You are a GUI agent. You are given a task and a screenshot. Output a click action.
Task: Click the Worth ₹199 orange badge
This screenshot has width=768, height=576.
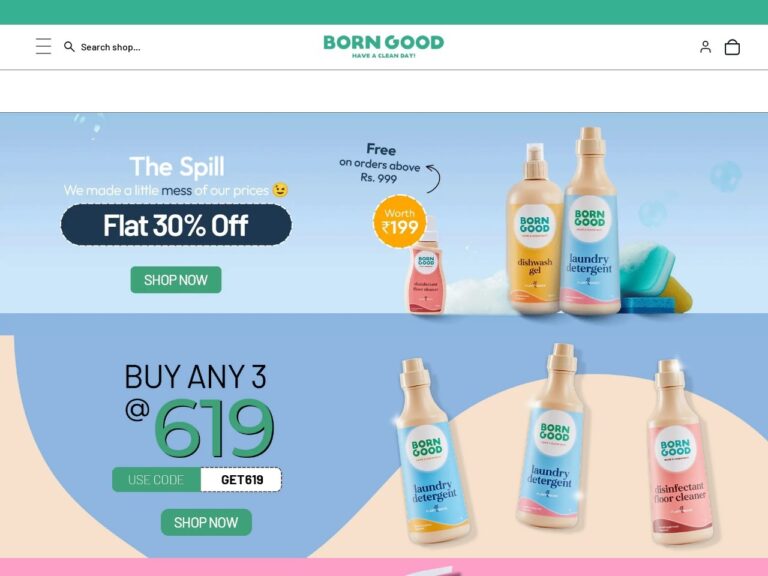[x=400, y=221]
